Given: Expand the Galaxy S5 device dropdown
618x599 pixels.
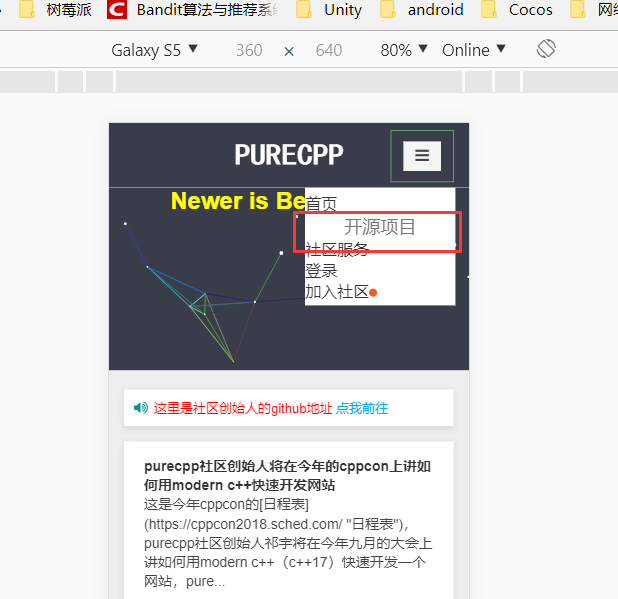Looking at the screenshot, I should click(154, 50).
